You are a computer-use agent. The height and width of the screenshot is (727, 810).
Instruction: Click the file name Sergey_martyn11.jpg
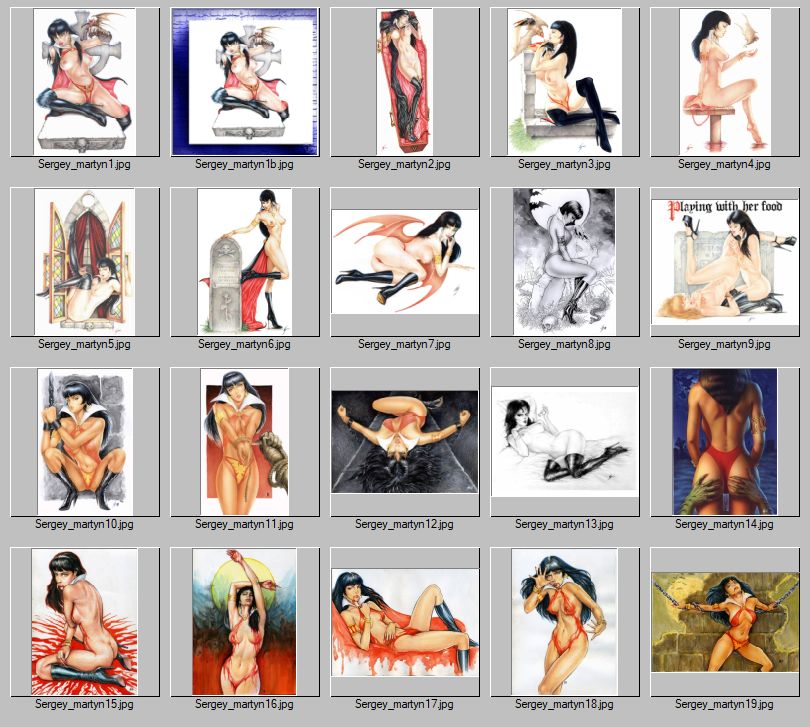pos(244,524)
